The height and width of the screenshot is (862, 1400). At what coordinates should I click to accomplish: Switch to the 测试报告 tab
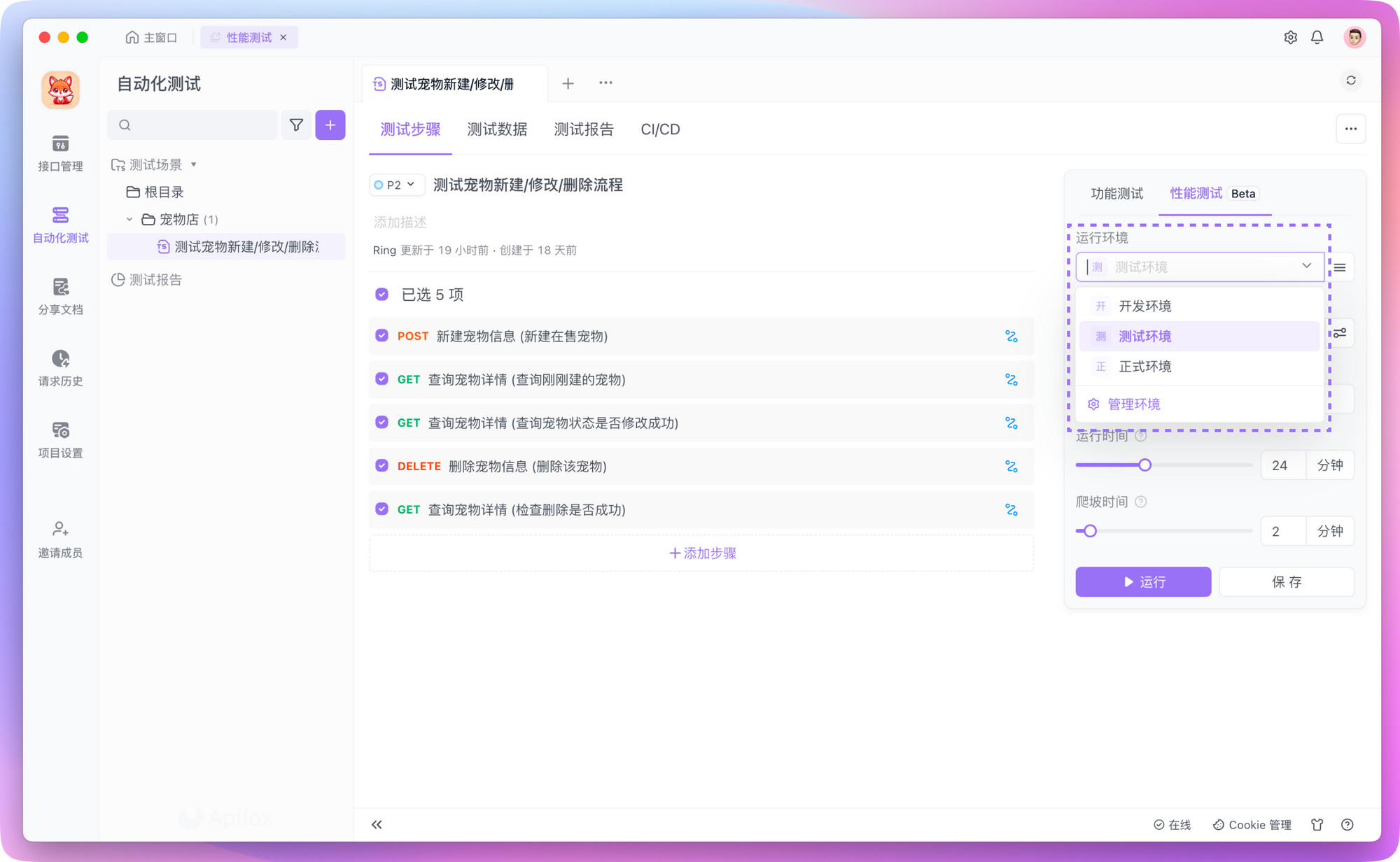point(584,129)
